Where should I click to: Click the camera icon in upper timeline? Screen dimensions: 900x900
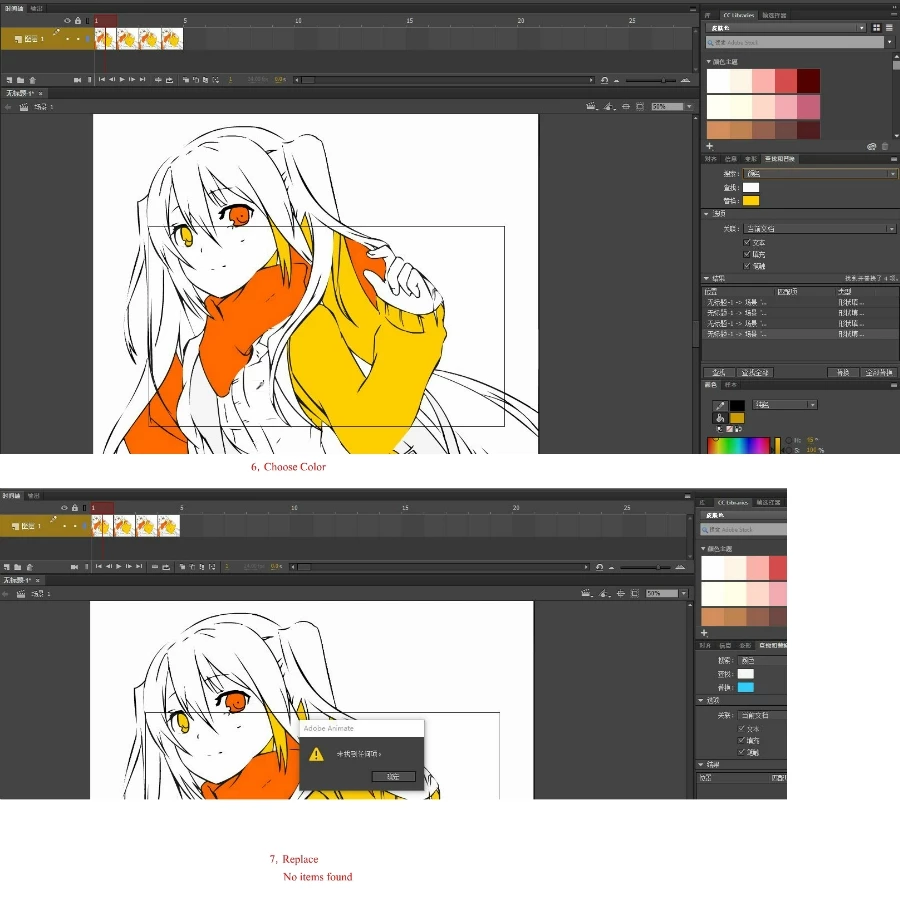coord(77,80)
